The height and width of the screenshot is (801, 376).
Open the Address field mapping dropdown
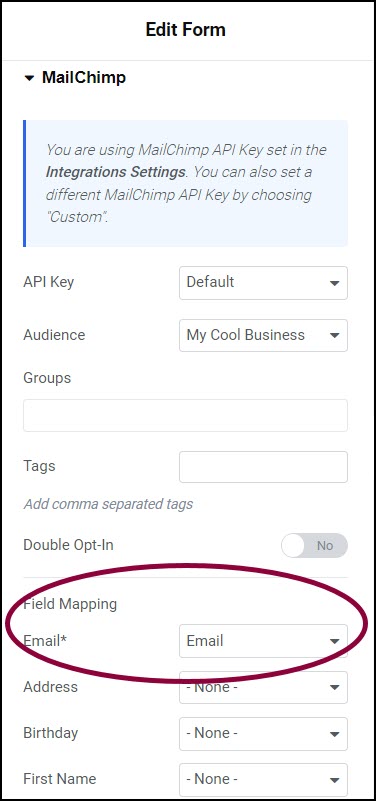[x=263, y=687]
